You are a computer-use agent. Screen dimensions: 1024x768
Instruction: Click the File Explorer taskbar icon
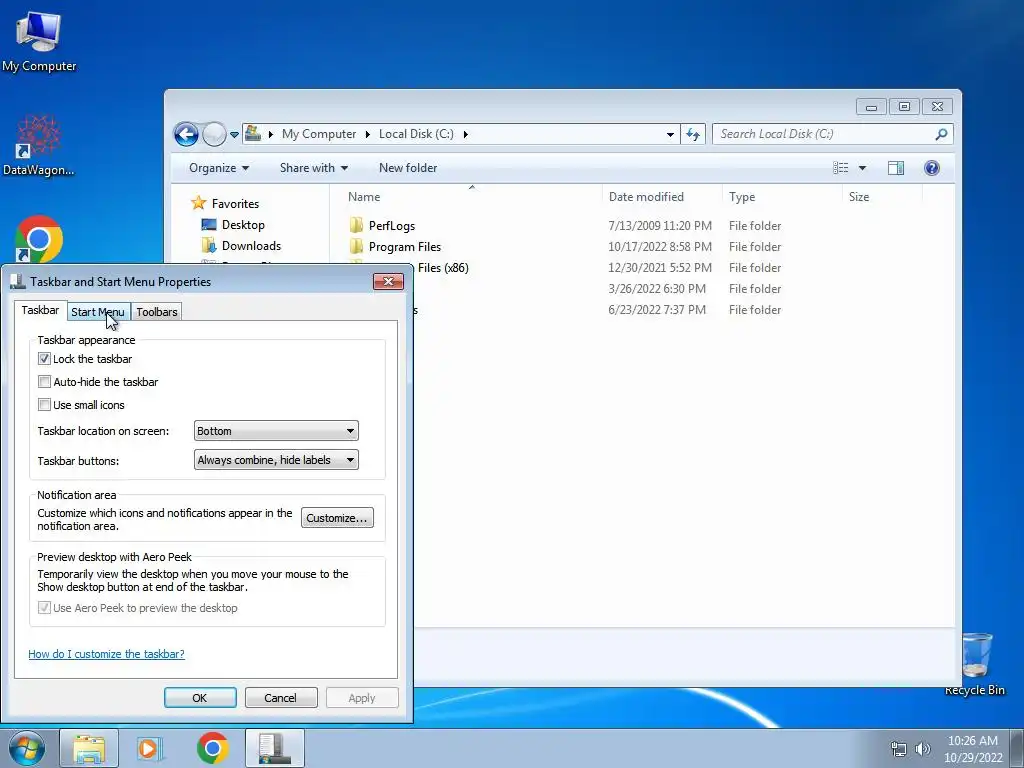89,748
